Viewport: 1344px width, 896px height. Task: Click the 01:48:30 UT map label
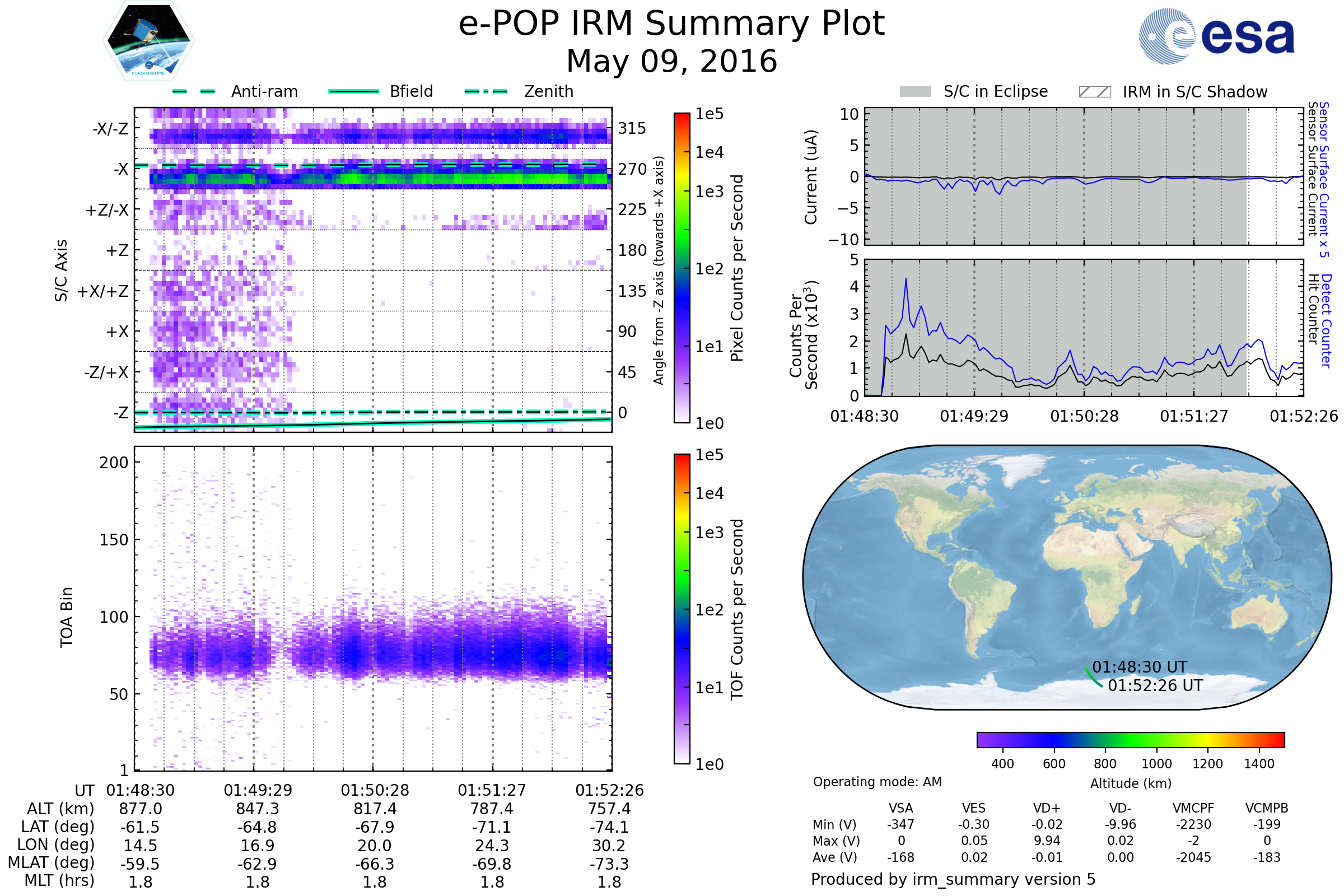(x=1140, y=667)
